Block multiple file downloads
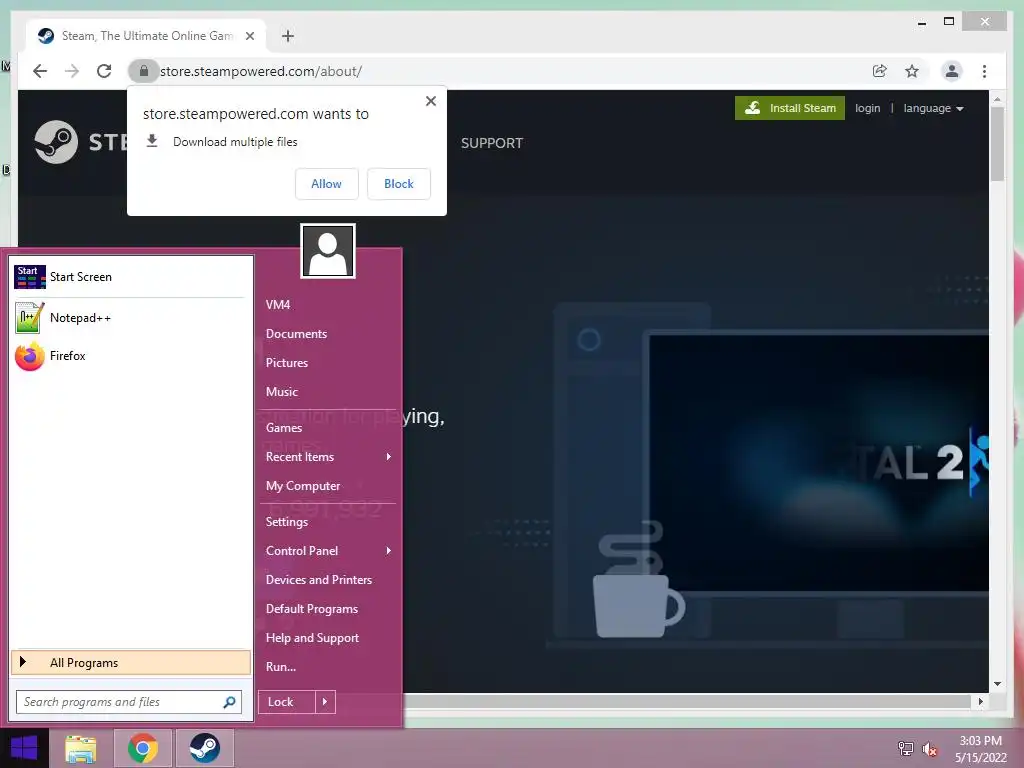 398,184
